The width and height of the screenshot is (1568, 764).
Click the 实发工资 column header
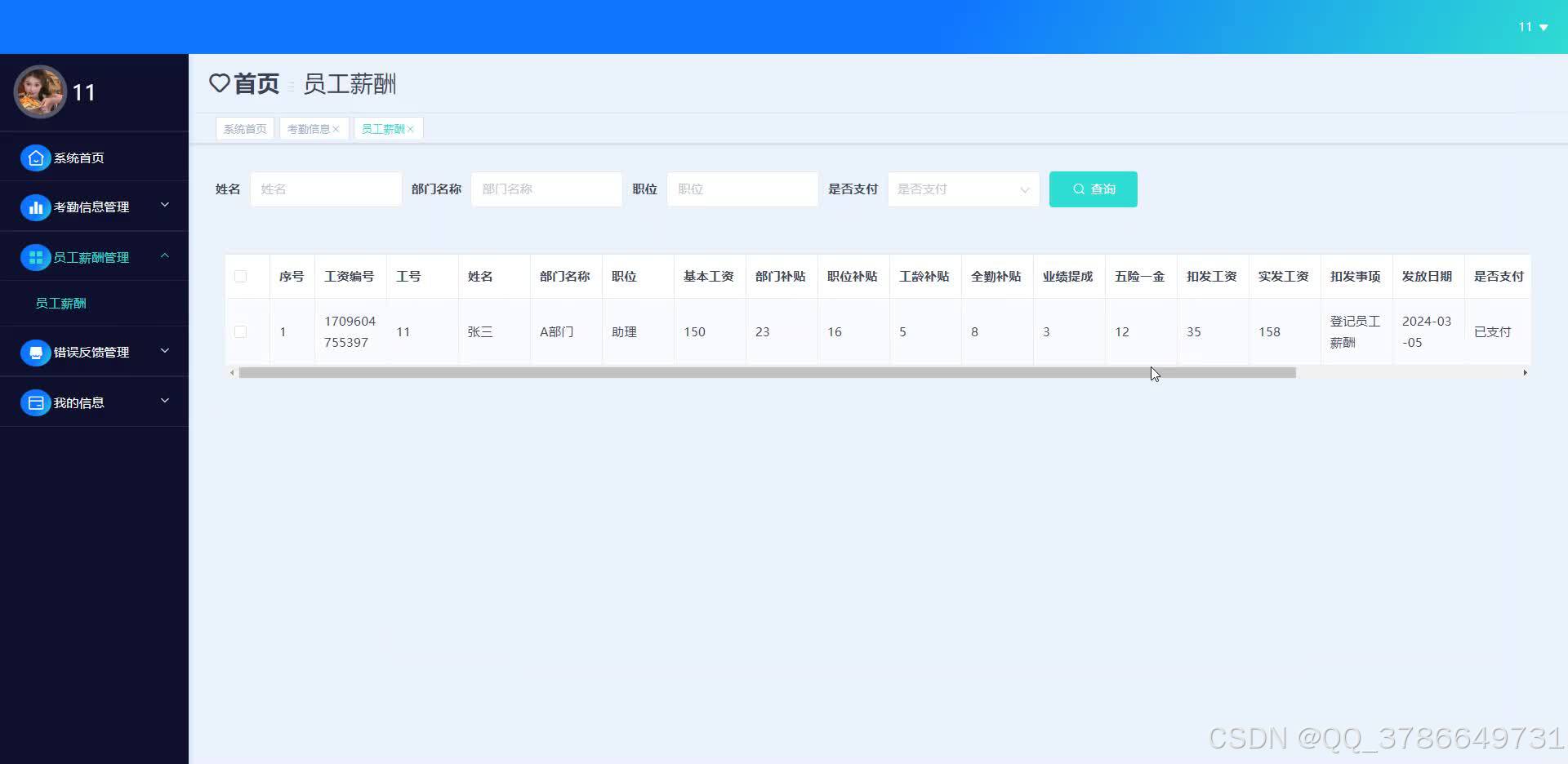pyautogui.click(x=1284, y=277)
